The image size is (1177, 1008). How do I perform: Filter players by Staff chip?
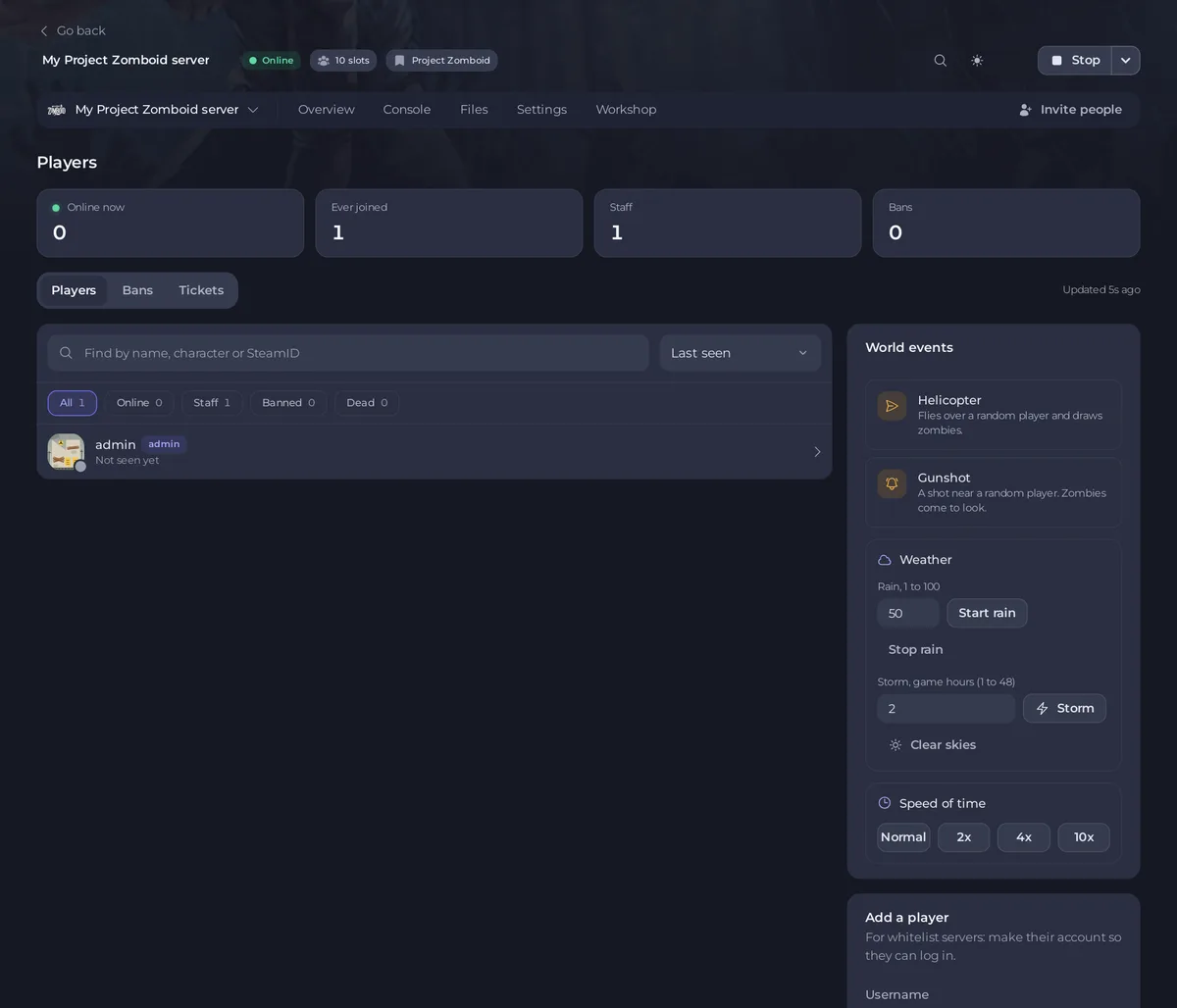click(212, 403)
